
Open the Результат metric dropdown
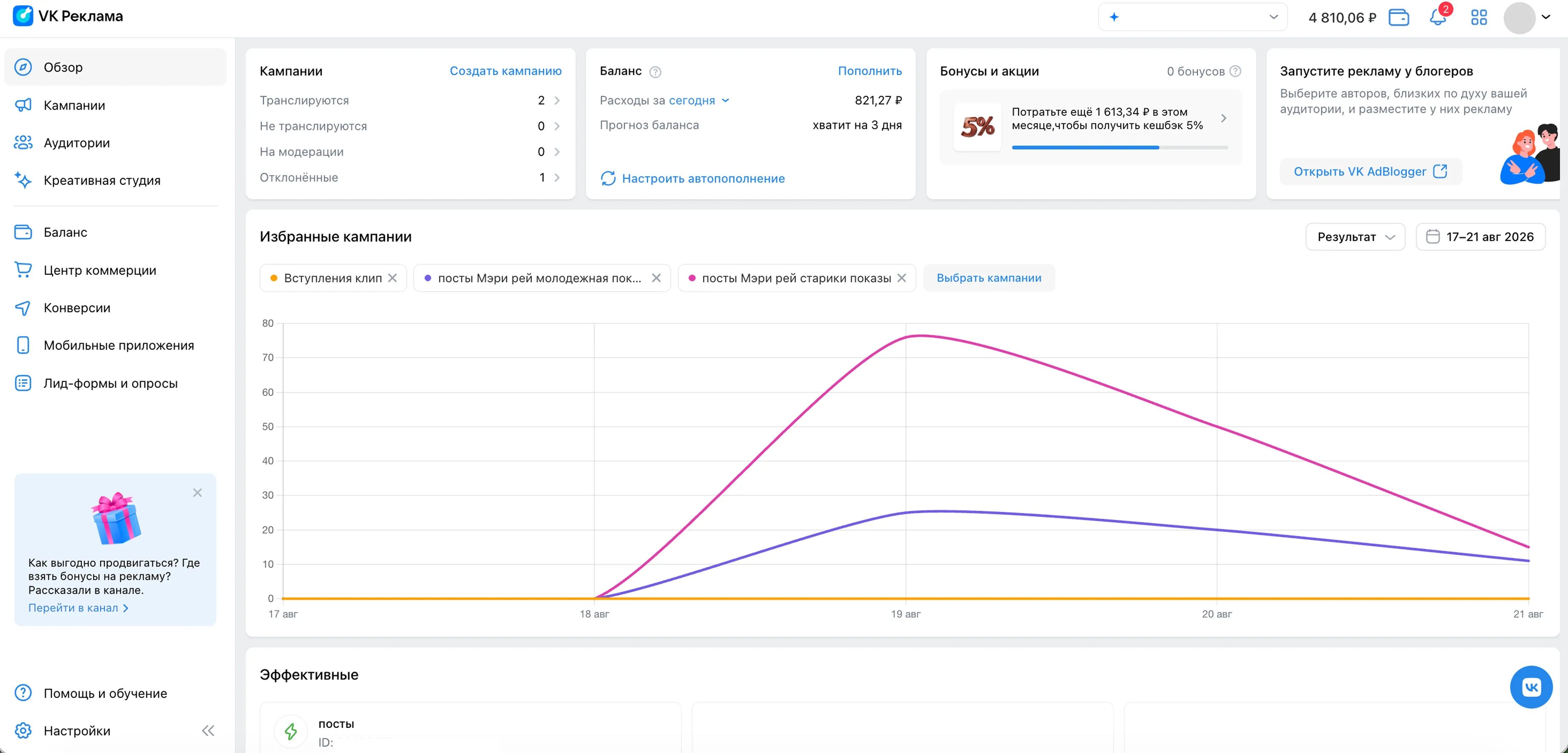(x=1355, y=237)
